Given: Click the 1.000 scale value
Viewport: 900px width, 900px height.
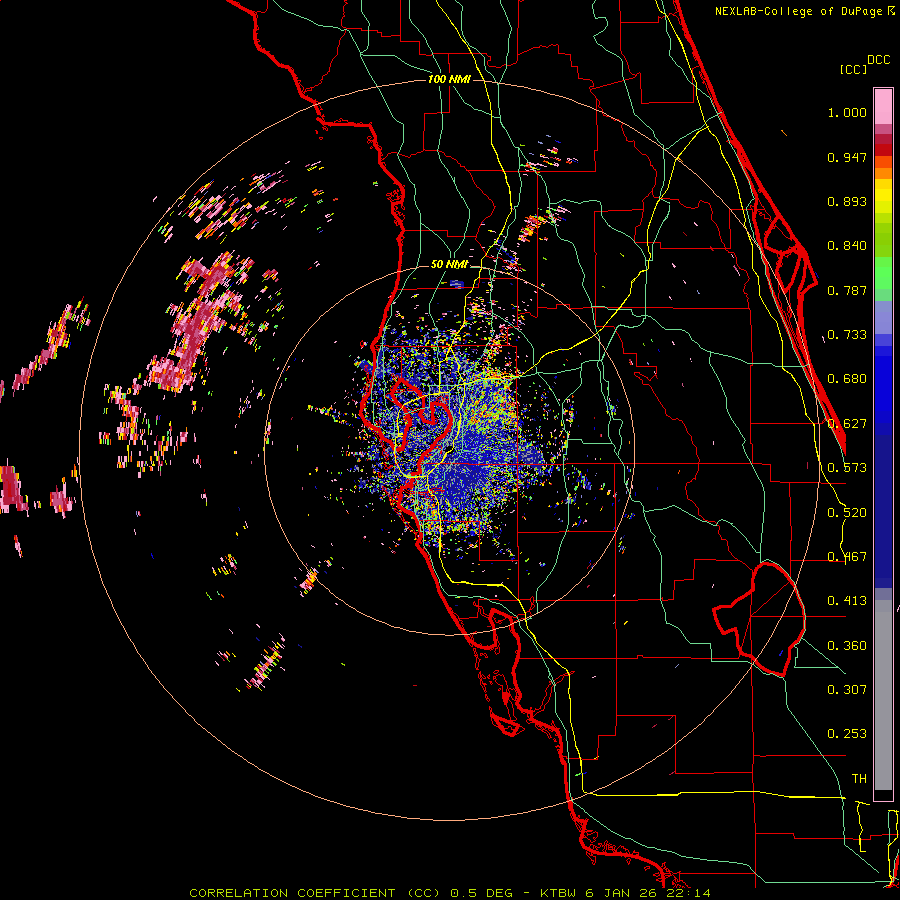Looking at the screenshot, I should tap(847, 112).
